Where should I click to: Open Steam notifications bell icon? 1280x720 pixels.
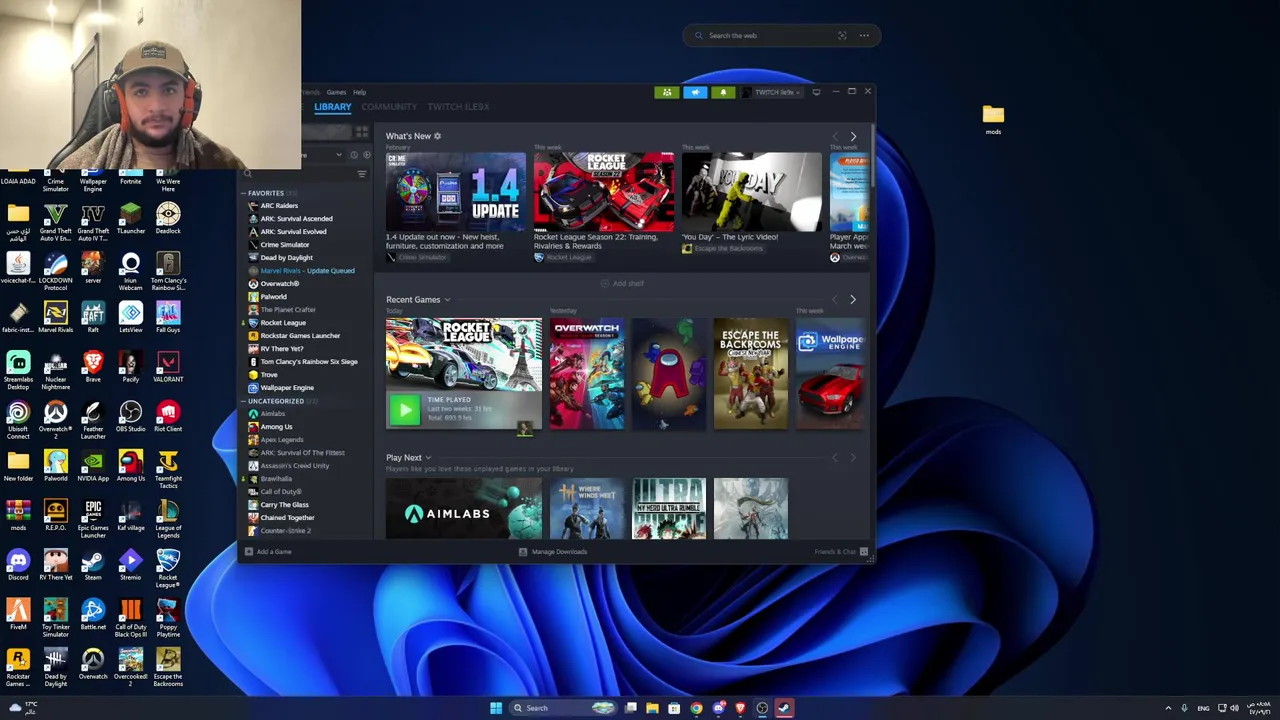pos(723,92)
